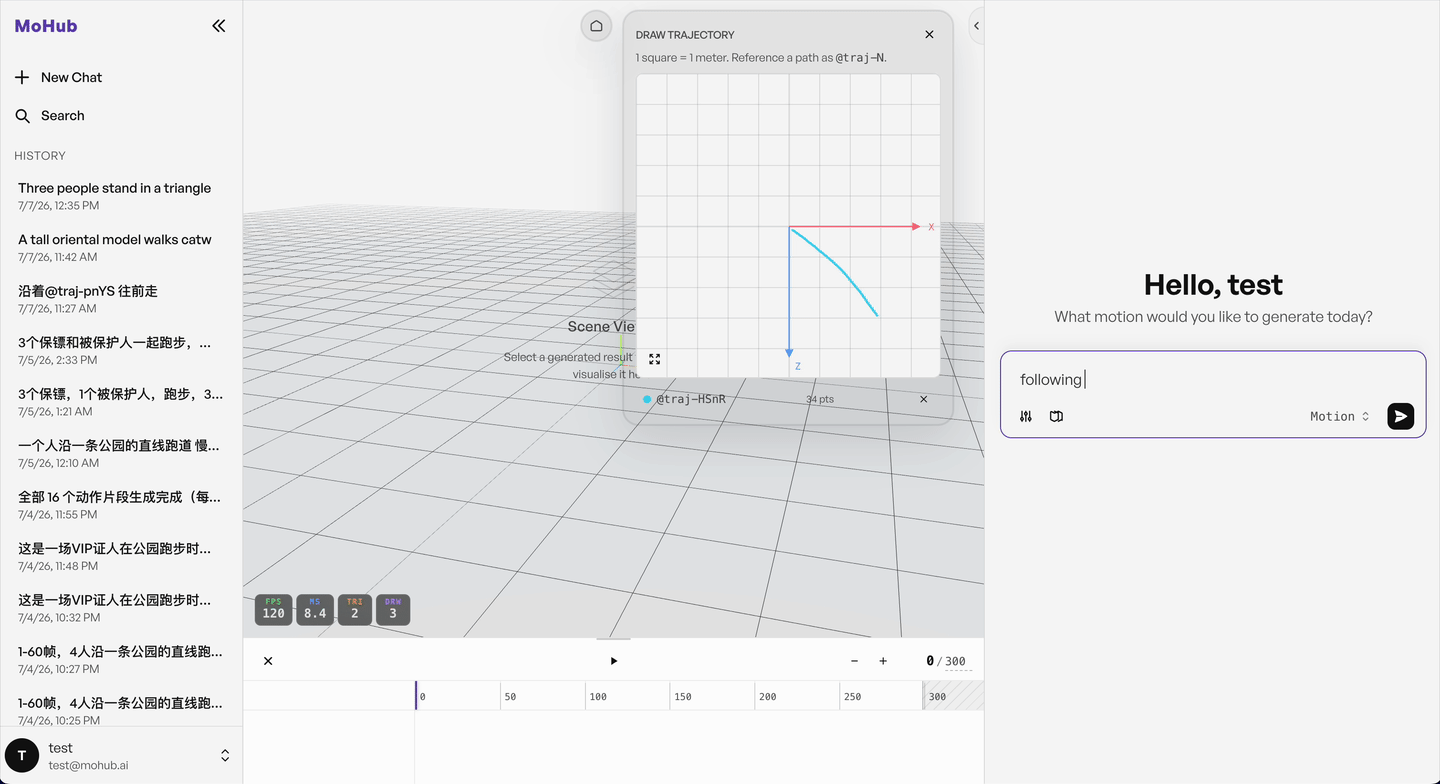Click the New Chat plus icon
Viewport: 1440px width, 784px height.
tap(22, 77)
